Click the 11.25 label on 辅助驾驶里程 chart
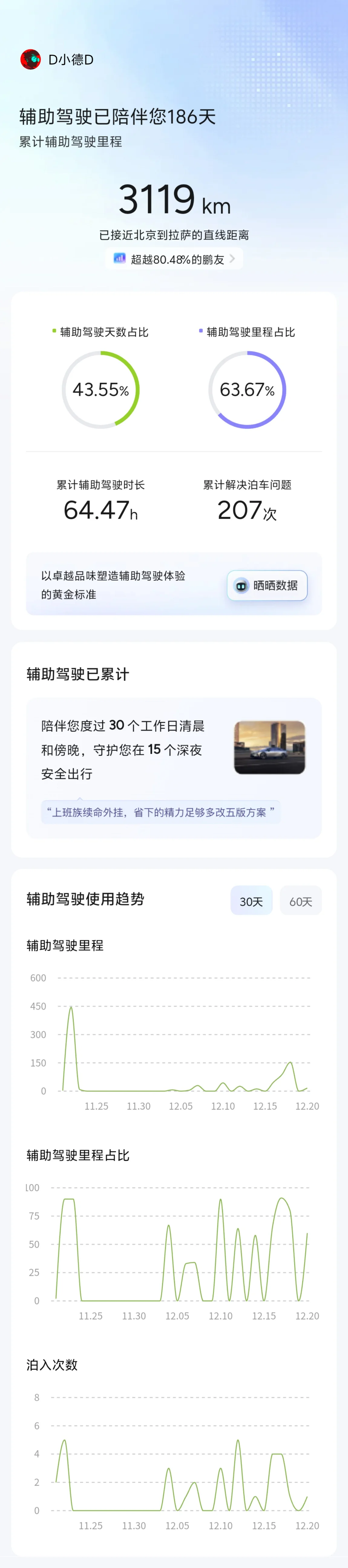The height and width of the screenshot is (1568, 348). click(96, 1106)
